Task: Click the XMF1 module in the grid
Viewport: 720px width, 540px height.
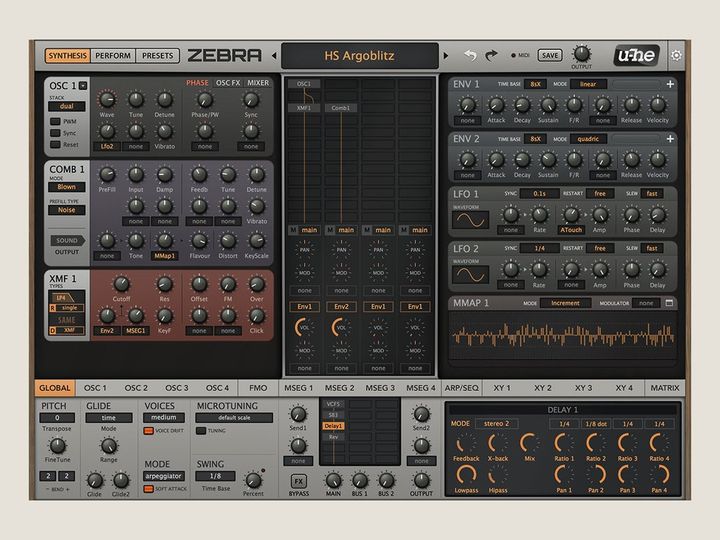Action: tap(304, 108)
